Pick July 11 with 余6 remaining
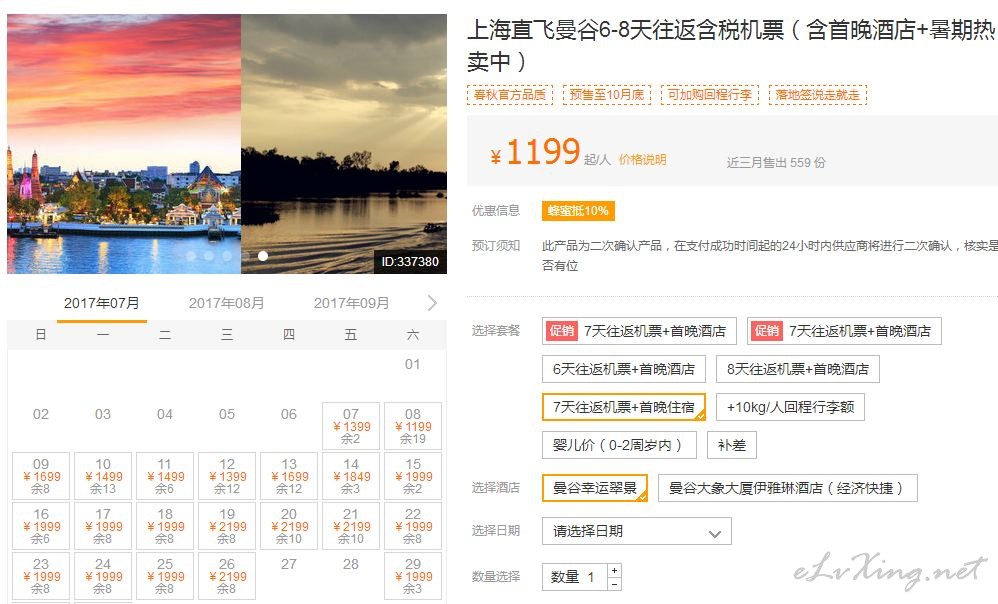This screenshot has height=604, width=998. 165,476
